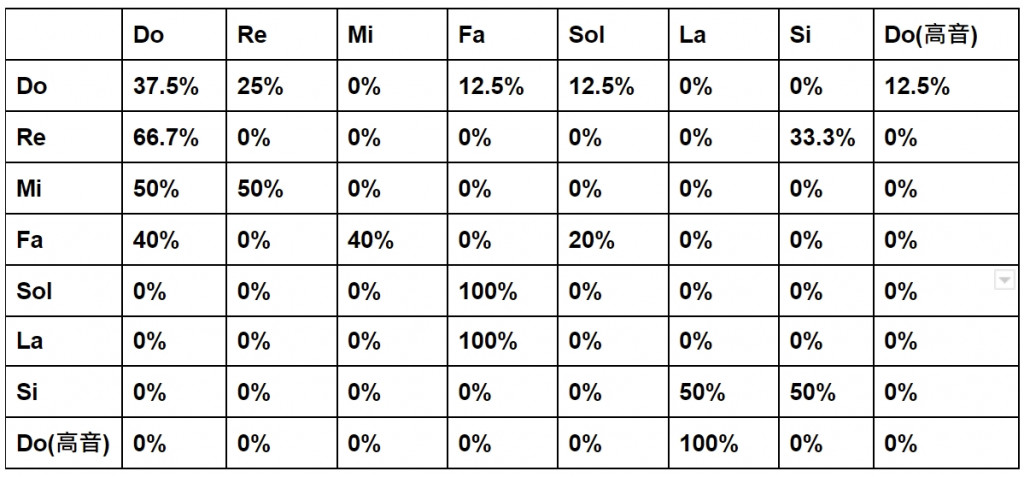This screenshot has width=1024, height=477.
Task: Click the Mi row header cell
Action: [63, 188]
